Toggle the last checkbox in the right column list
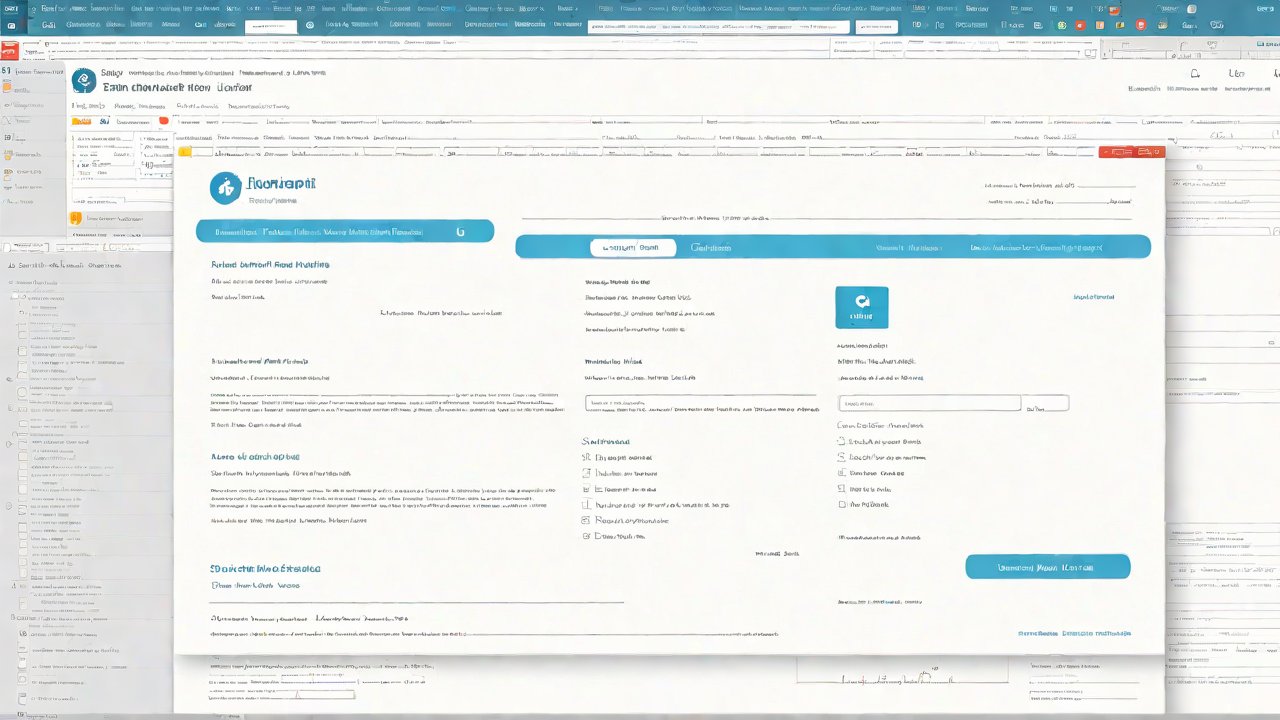 tap(841, 505)
